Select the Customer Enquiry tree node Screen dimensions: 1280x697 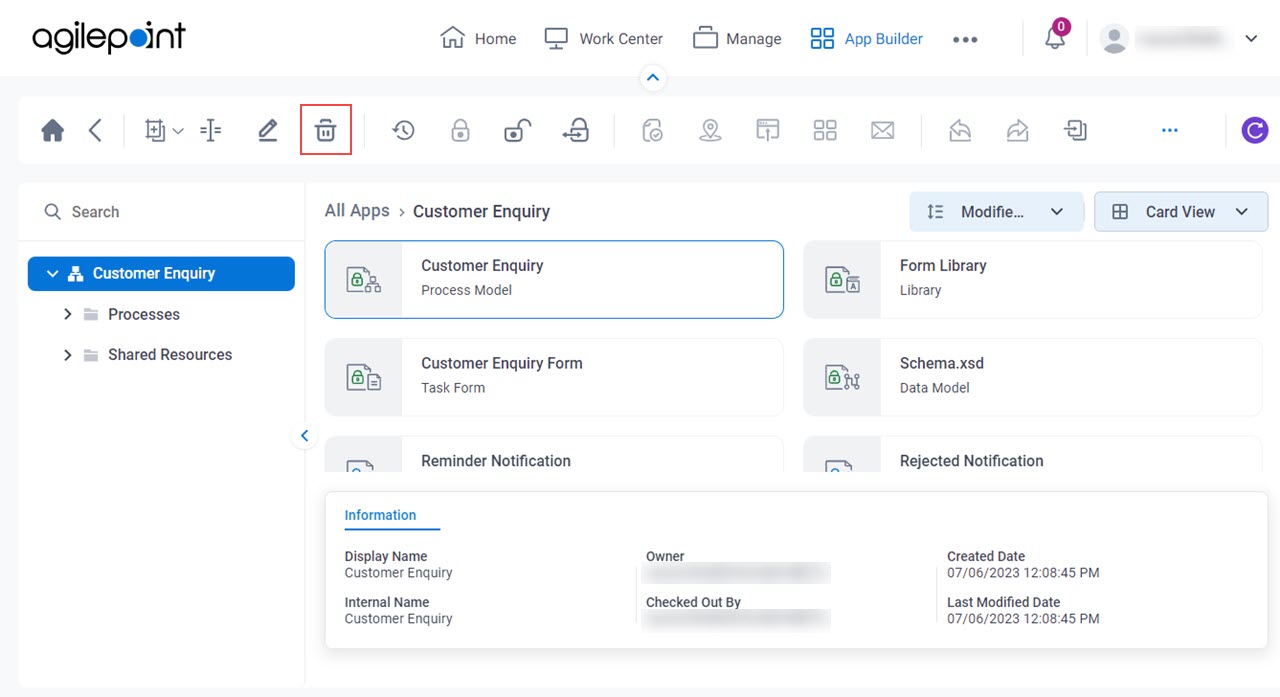[161, 273]
